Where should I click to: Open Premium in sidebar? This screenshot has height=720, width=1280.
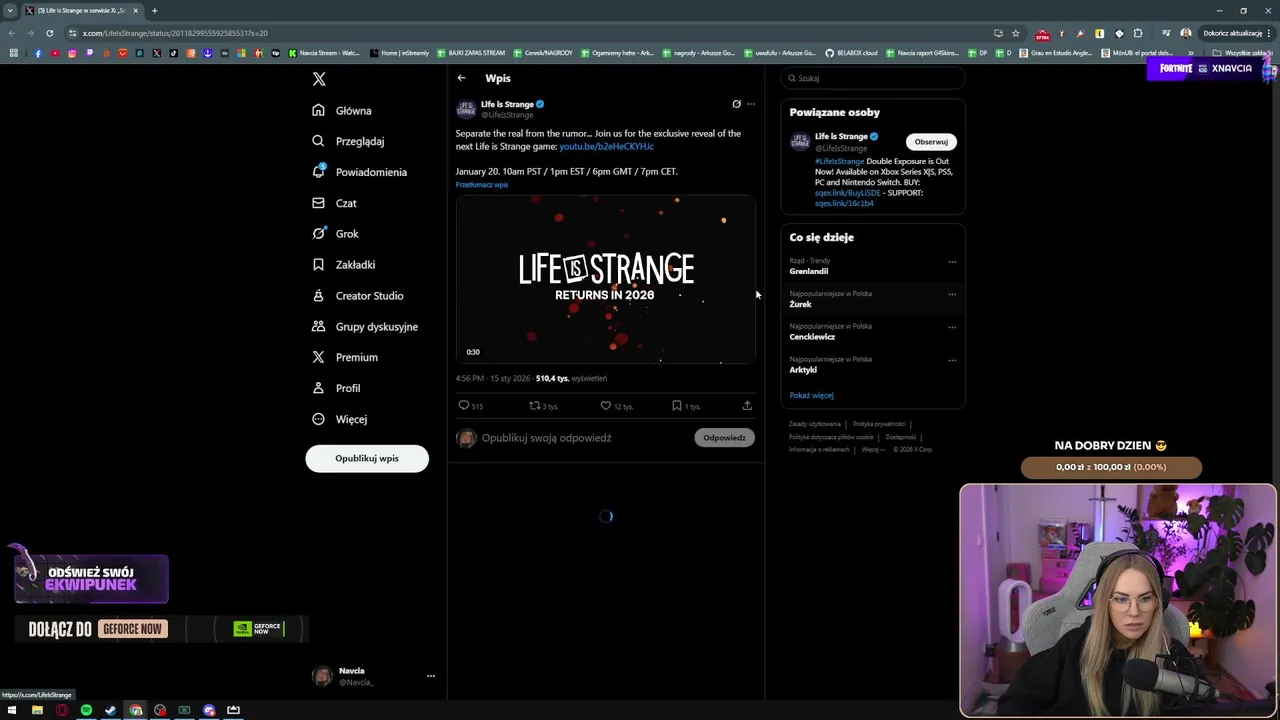pyautogui.click(x=345, y=357)
